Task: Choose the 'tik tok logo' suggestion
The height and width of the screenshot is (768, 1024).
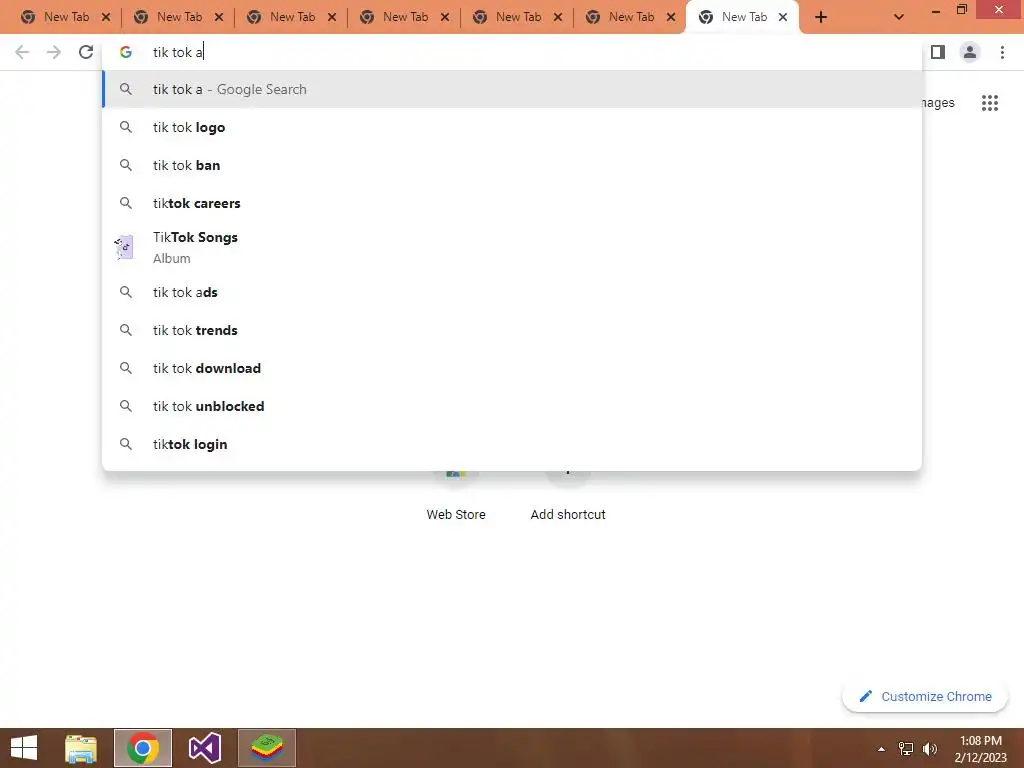Action: [x=512, y=127]
